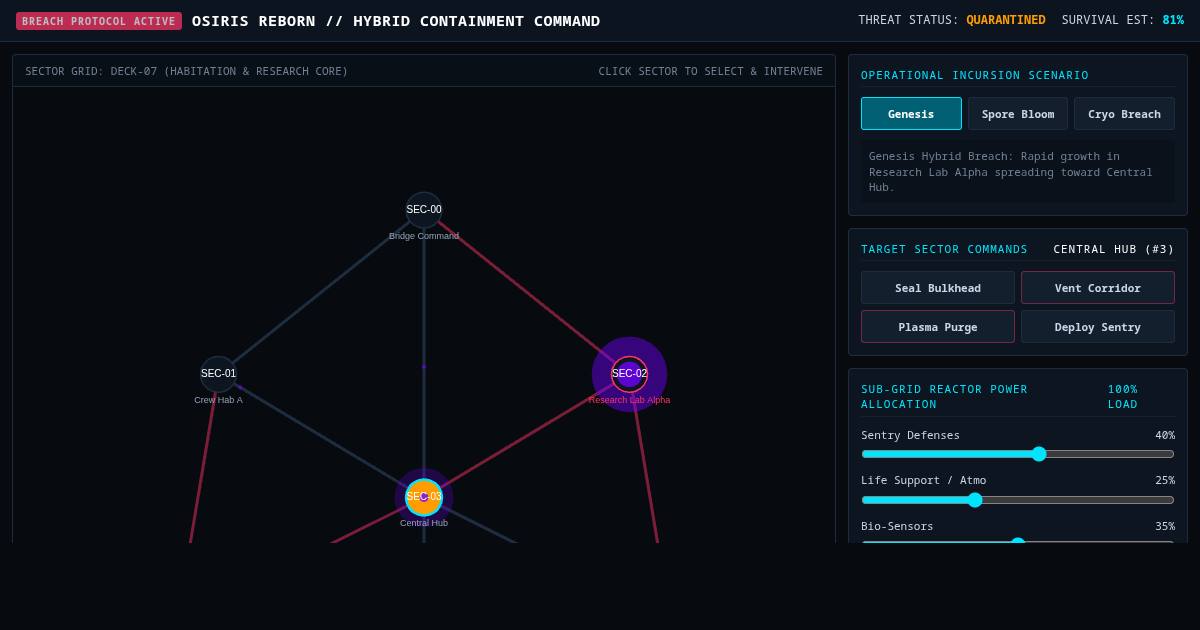Click the Sub-Grid Reactor Power Allocation heading
Screen dimensions: 1200x630
pyautogui.click(x=944, y=397)
